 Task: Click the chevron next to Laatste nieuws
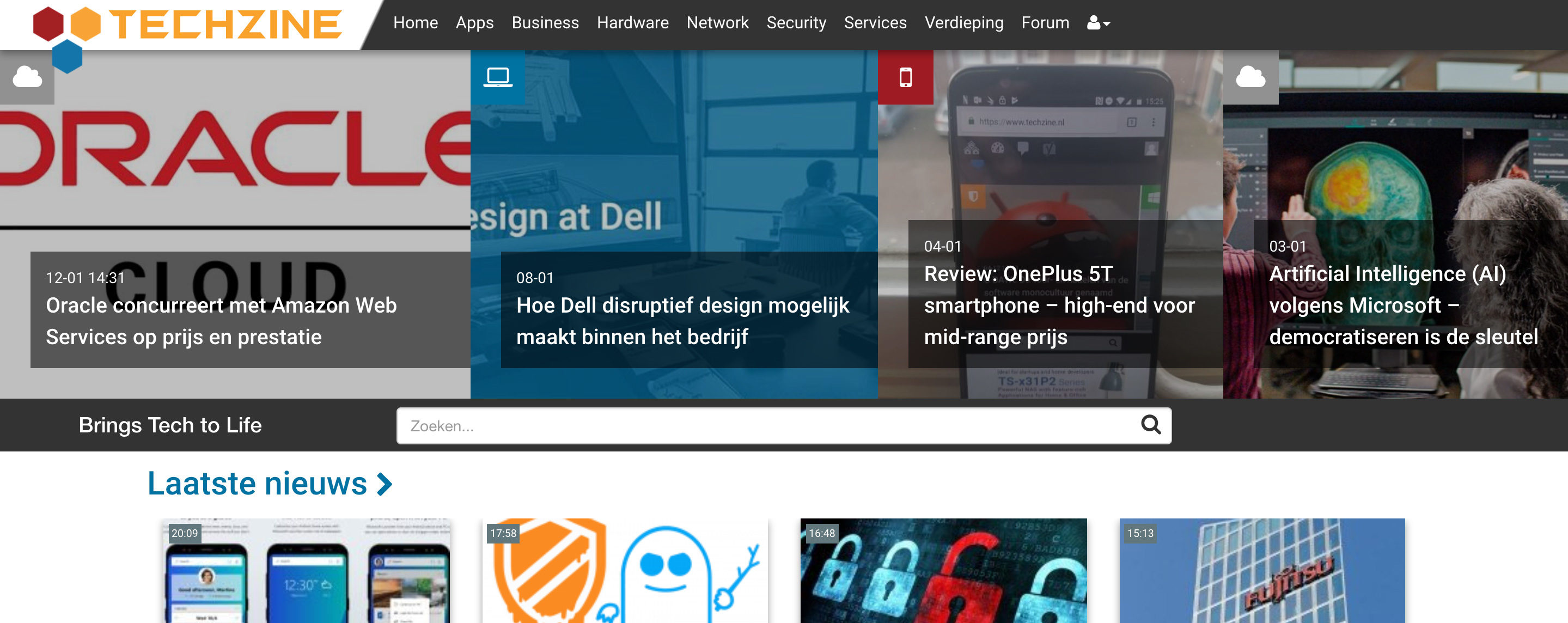[x=385, y=484]
